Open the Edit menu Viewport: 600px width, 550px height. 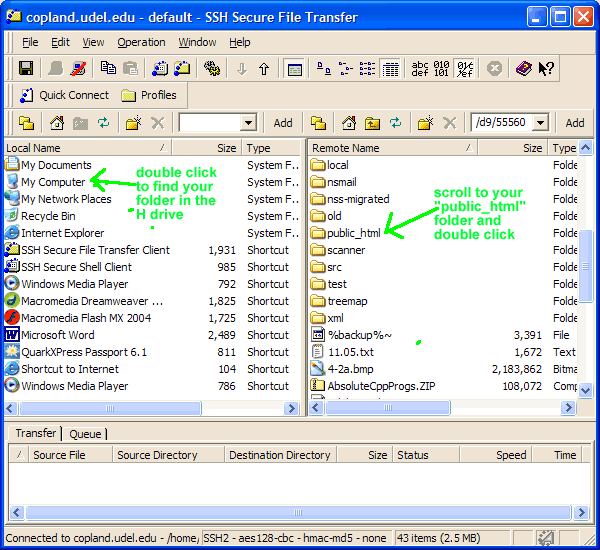tap(60, 42)
